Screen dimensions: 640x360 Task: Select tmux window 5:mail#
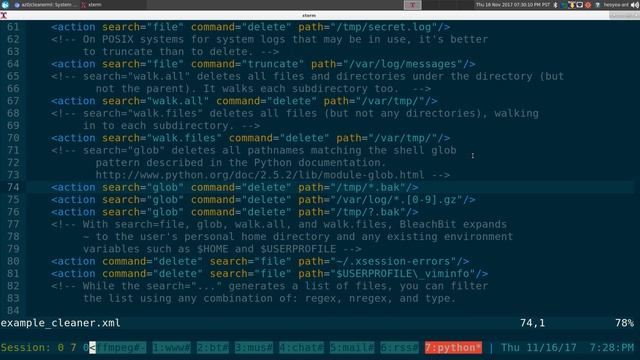(352, 347)
